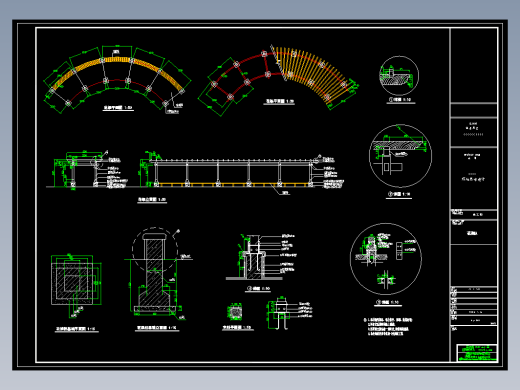
Task: Select the long front elevation with orange base strip
Action: [x=243, y=172]
